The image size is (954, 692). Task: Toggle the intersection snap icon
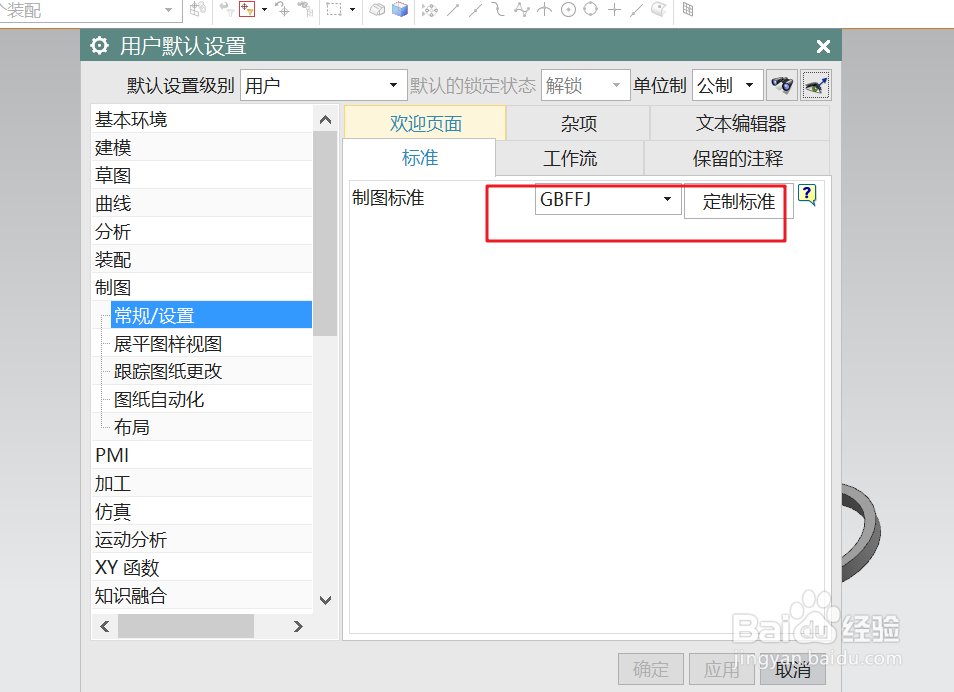tap(545, 9)
